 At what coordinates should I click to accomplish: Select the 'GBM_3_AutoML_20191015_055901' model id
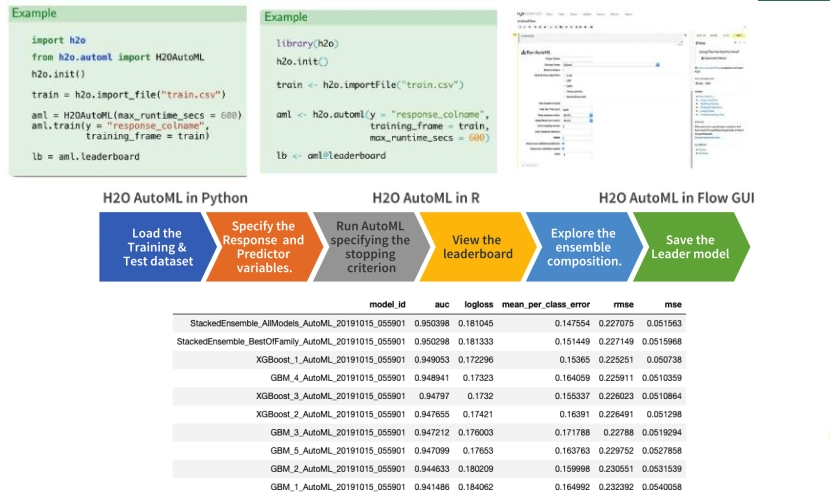(338, 433)
